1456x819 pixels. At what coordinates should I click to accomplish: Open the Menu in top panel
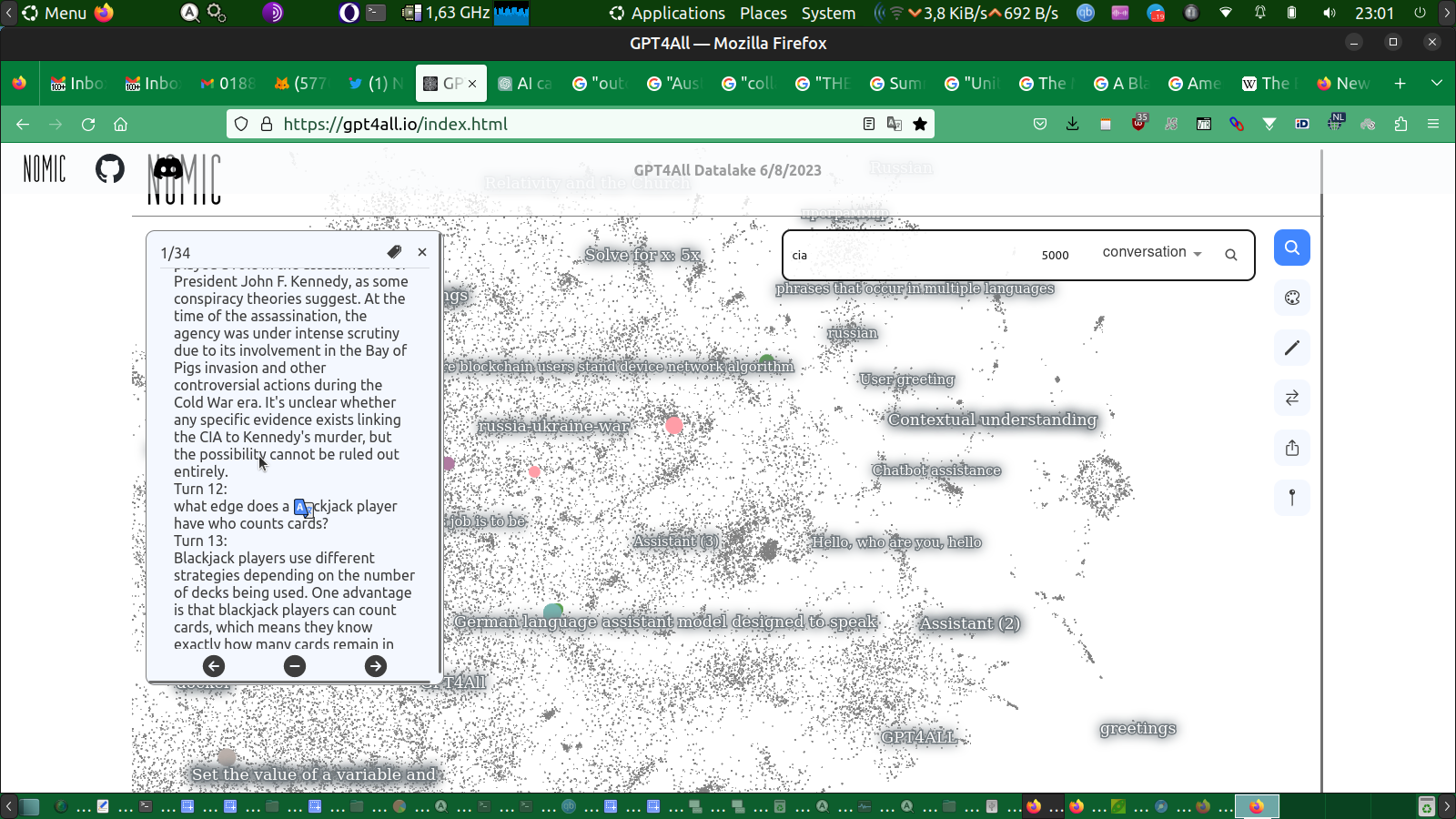(x=55, y=13)
